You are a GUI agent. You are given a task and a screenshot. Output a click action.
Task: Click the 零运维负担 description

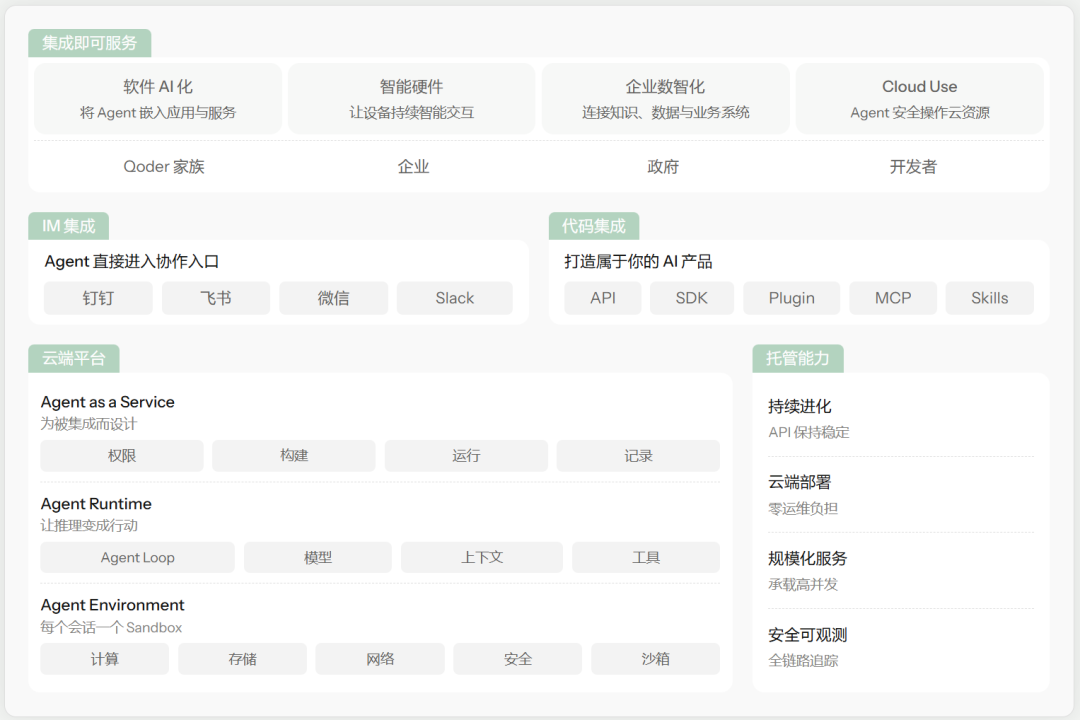[803, 508]
